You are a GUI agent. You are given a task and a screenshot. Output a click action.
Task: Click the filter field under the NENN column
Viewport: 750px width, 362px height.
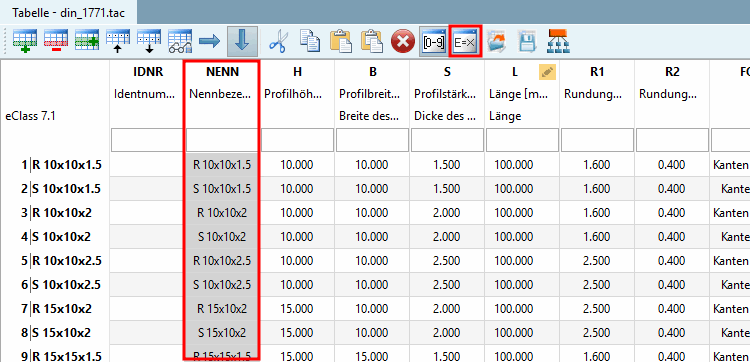click(222, 140)
